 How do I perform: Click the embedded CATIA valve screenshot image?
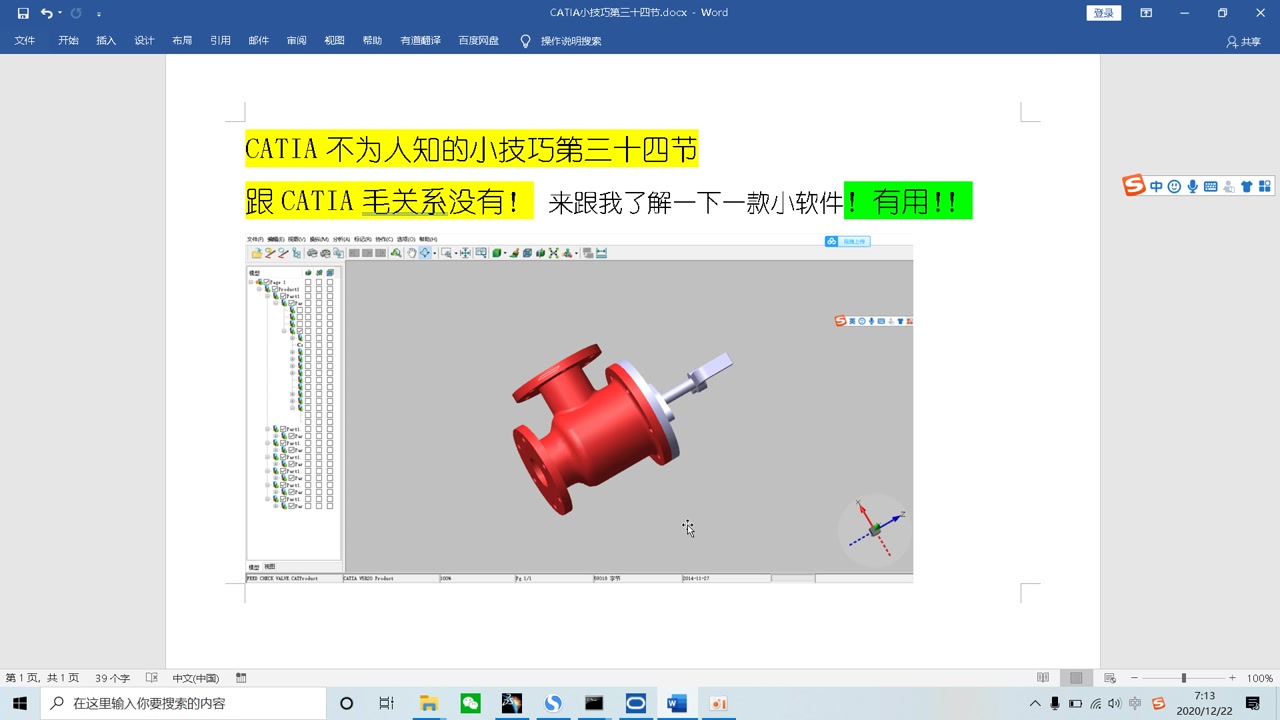(579, 408)
